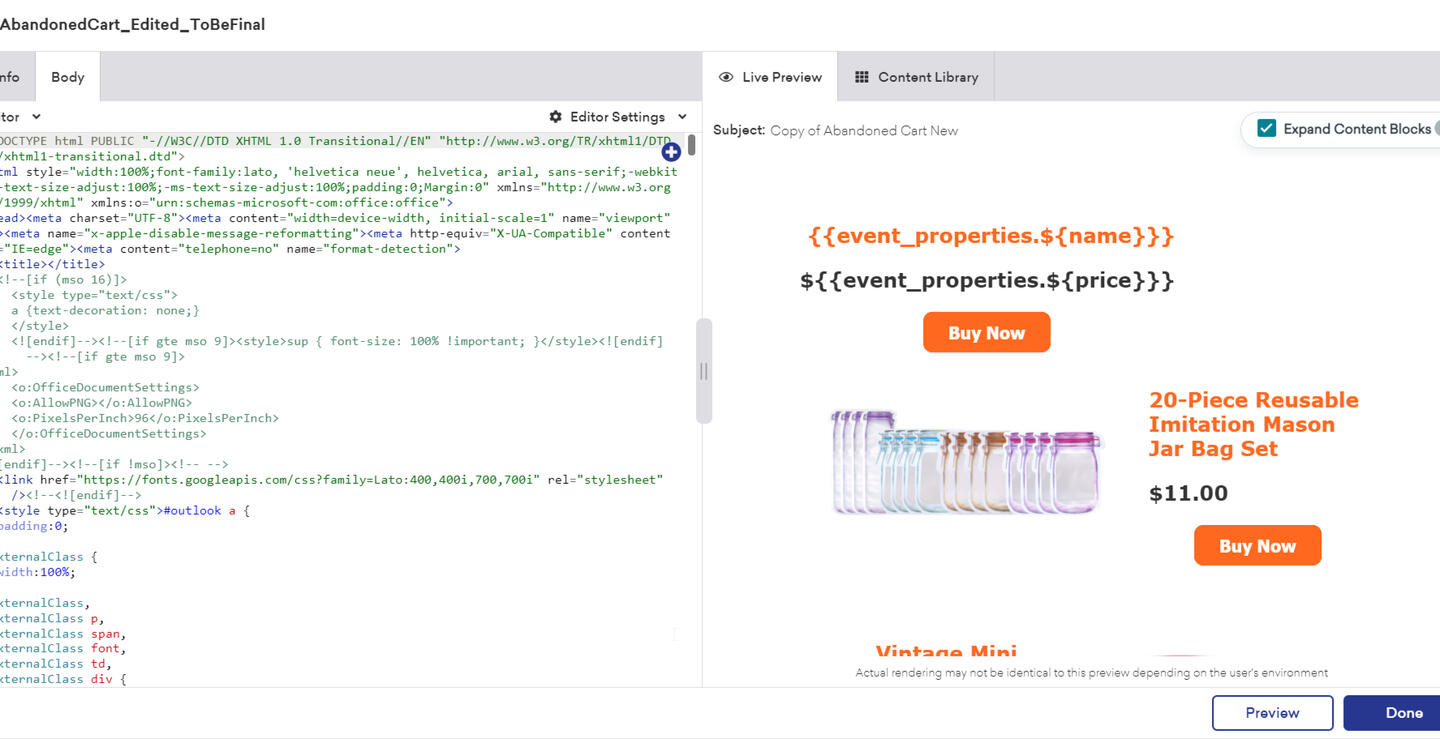Click the AllowPNG line in code editor
The height and width of the screenshot is (739, 1440).
(101, 403)
